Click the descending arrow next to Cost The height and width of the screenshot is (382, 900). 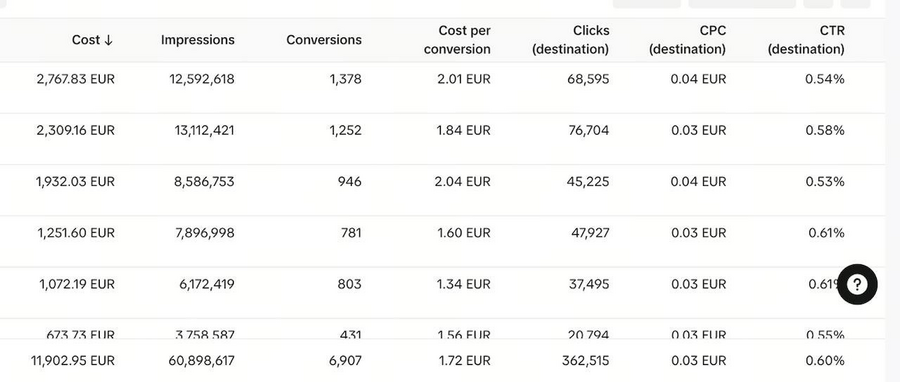point(108,40)
